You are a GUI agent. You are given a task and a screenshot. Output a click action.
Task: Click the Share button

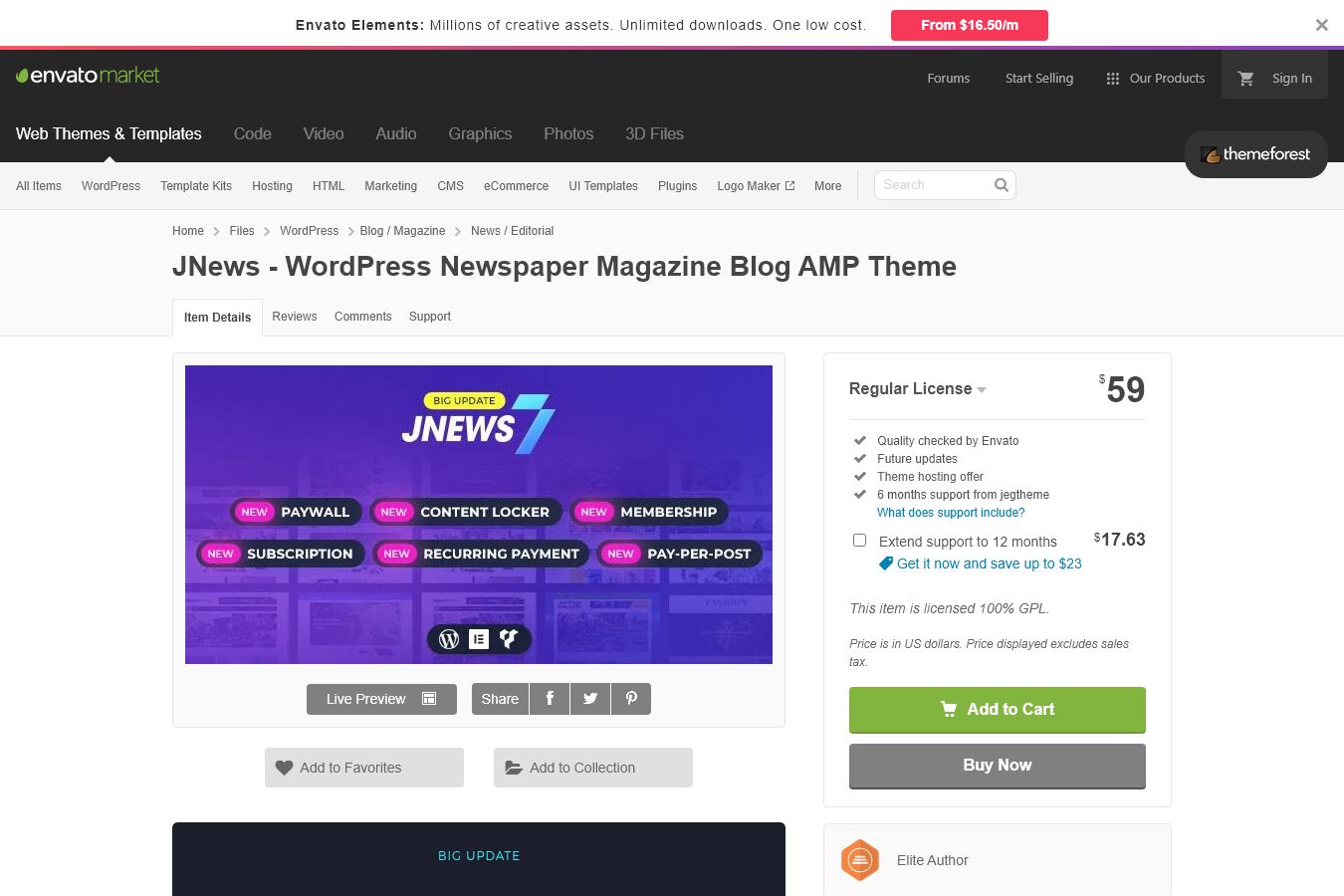(500, 699)
